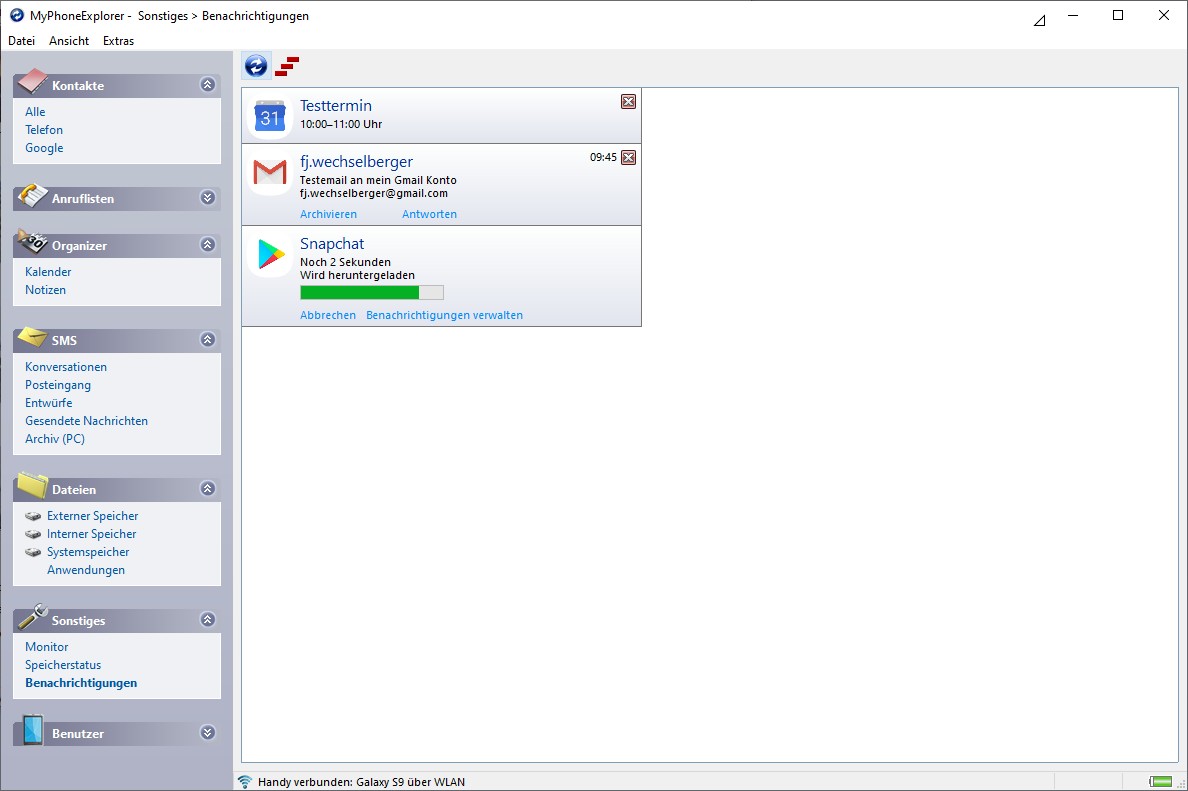Browse Externer Speicher files
The height and width of the screenshot is (791, 1188).
(92, 516)
